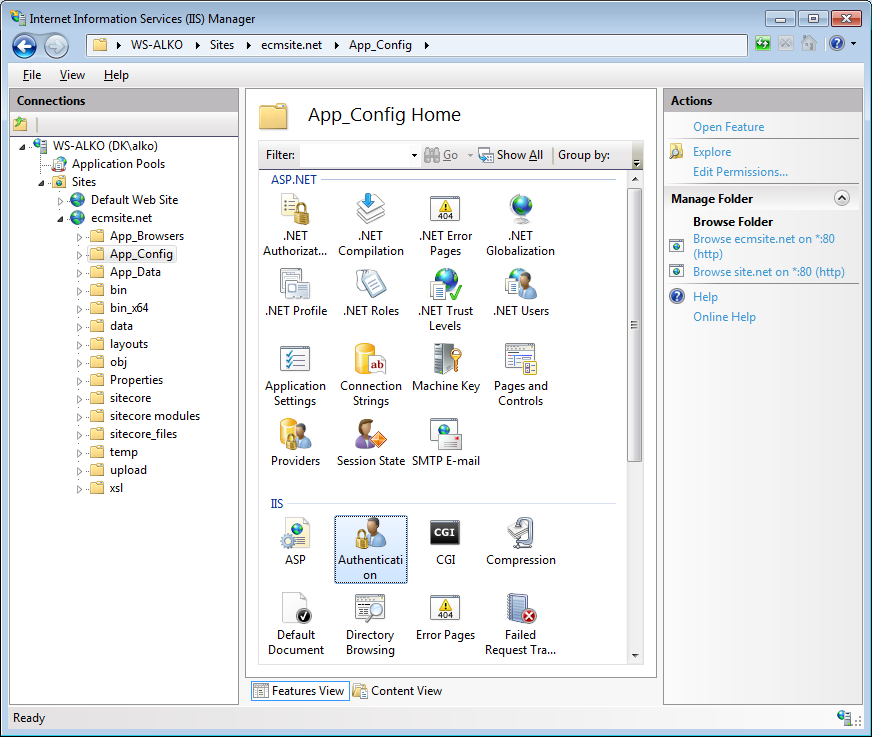The height and width of the screenshot is (737, 872).
Task: Switch to Content View tab
Action: [x=398, y=691]
